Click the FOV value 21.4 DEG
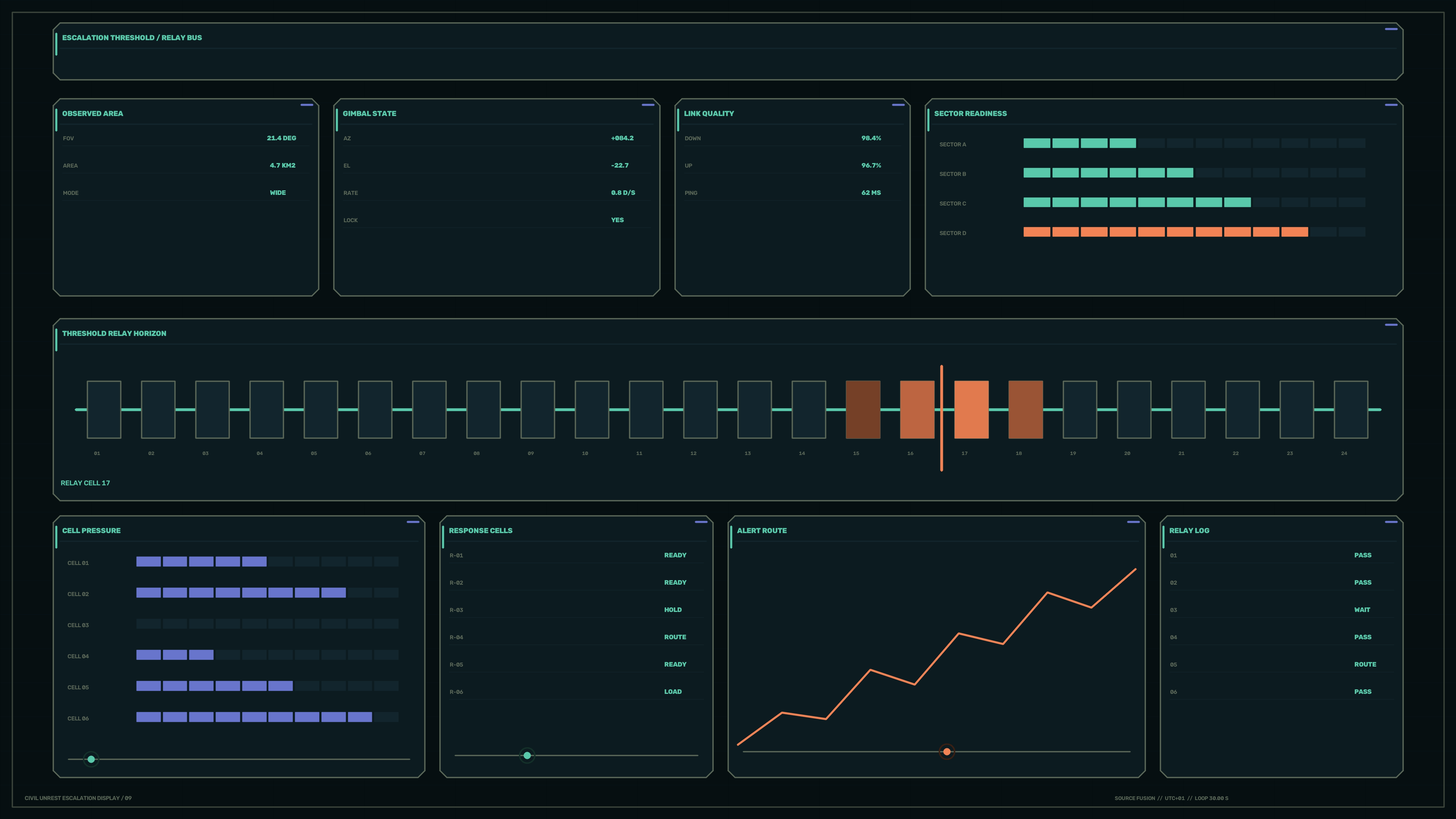 [x=281, y=138]
